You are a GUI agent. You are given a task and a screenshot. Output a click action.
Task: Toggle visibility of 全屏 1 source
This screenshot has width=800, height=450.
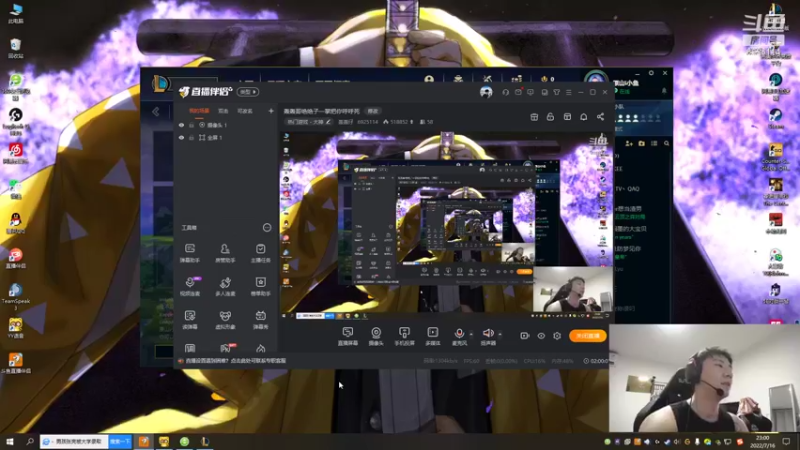tap(181, 138)
